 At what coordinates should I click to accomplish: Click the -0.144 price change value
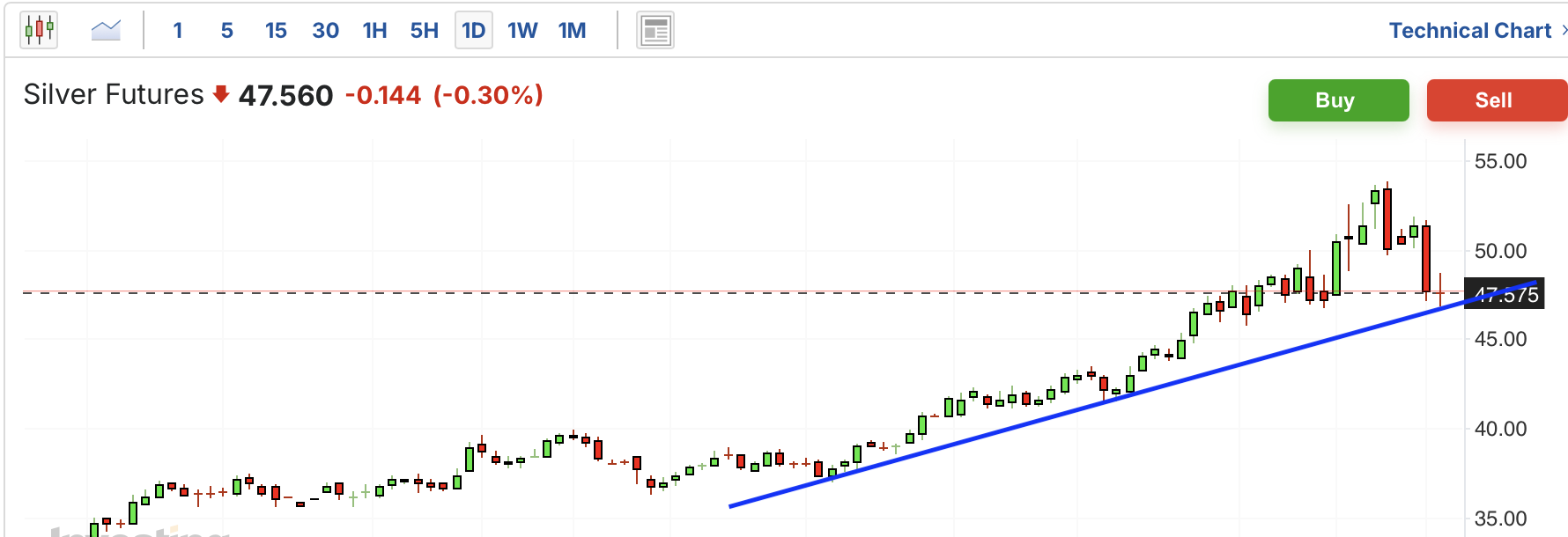[383, 95]
